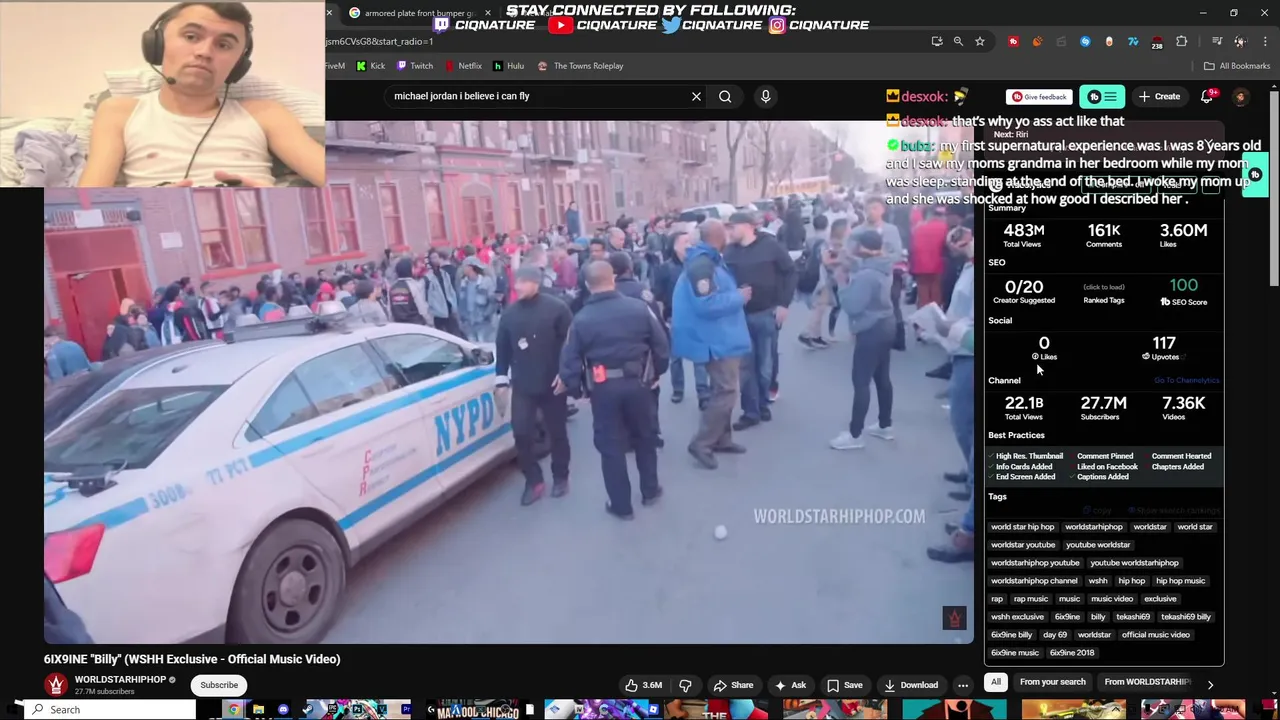Click the hip hop music tag
The width and height of the screenshot is (1280, 720).
tap(1180, 581)
